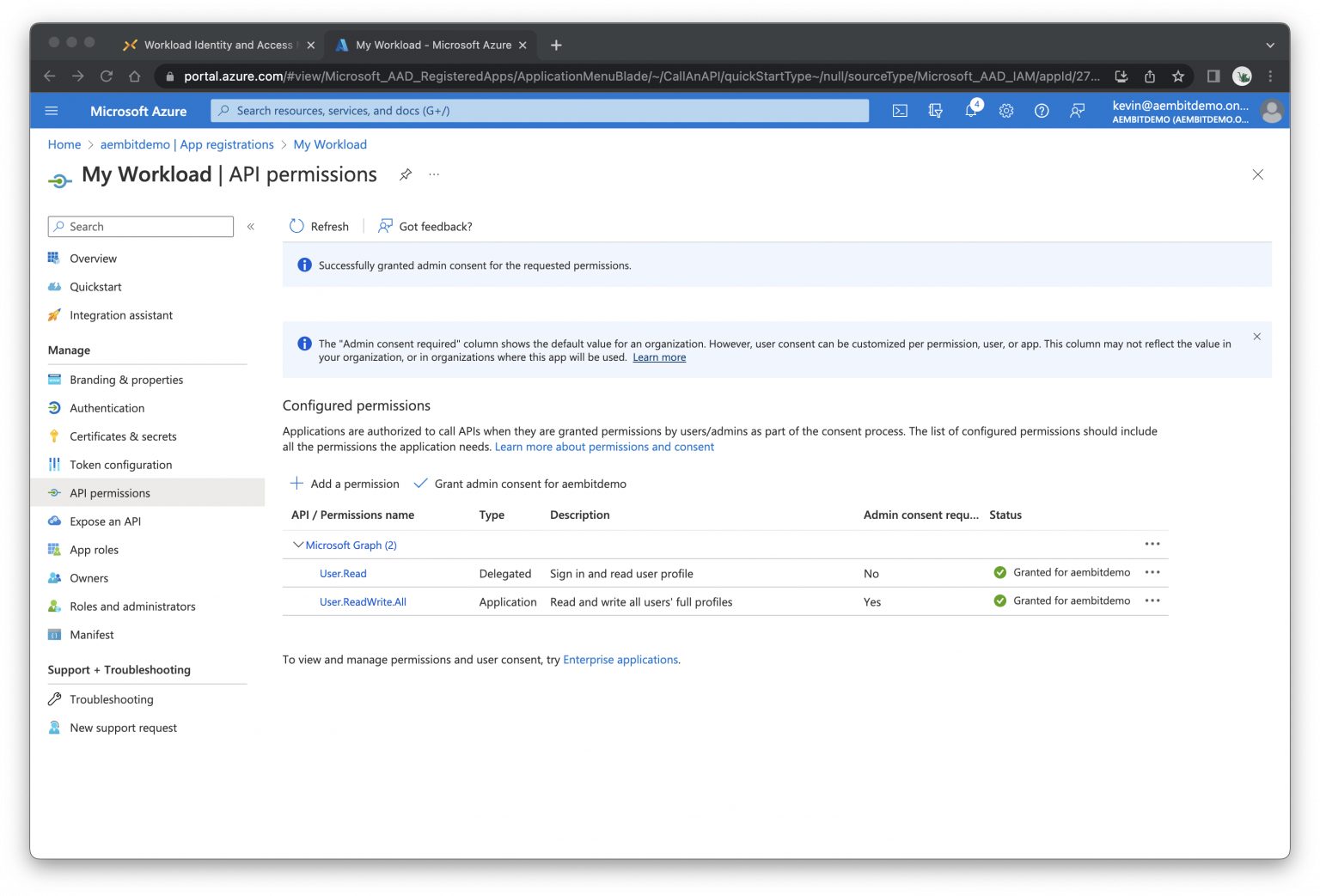Open Learn more about permissions and consent
The width and height of the screenshot is (1320, 896).
point(604,447)
